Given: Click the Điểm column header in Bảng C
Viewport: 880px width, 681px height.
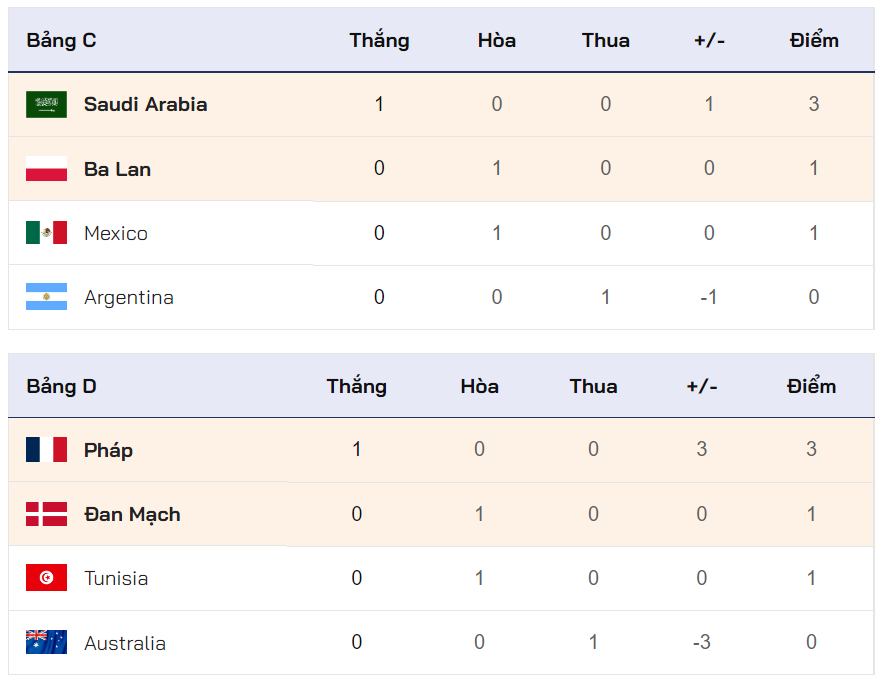Looking at the screenshot, I should (814, 41).
